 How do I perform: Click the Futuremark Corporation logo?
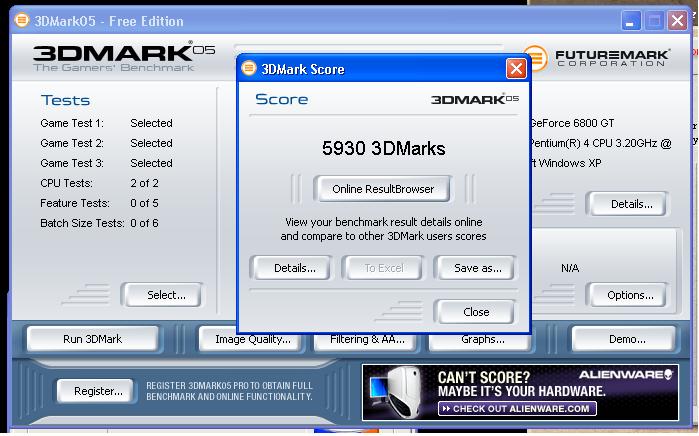click(x=596, y=58)
